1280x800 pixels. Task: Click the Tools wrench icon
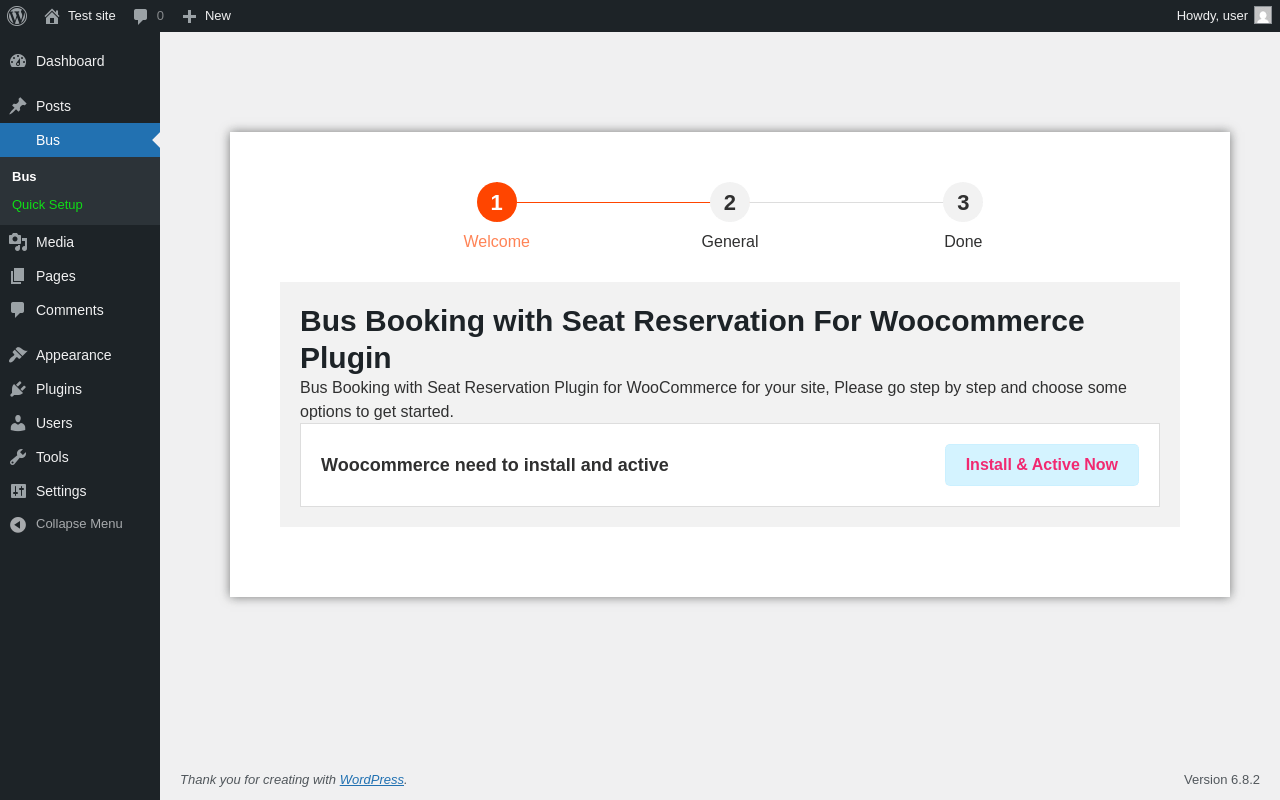coord(18,457)
